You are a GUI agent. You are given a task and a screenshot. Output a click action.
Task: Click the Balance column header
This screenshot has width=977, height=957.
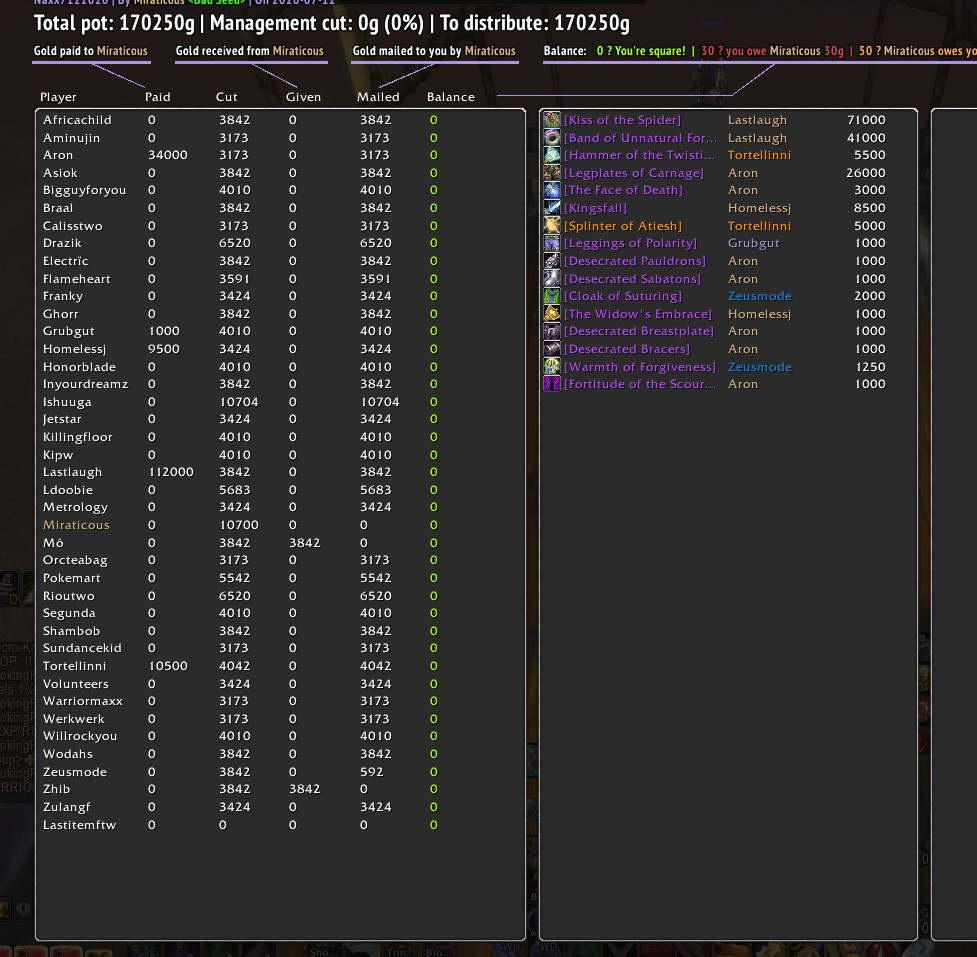[450, 97]
